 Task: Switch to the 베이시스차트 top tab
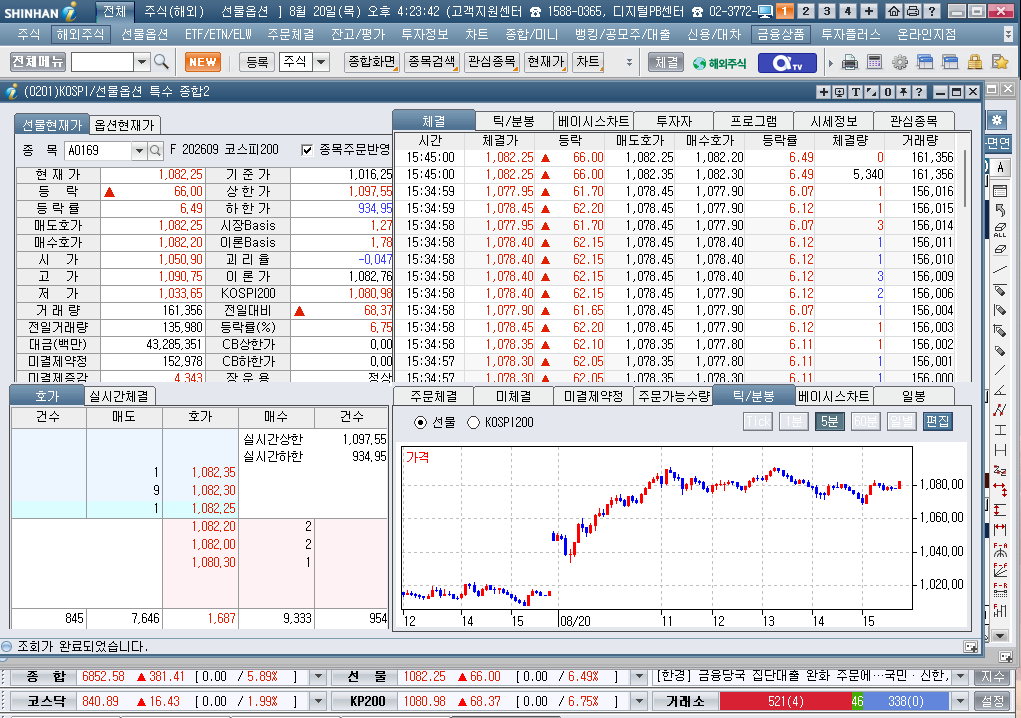coord(593,121)
